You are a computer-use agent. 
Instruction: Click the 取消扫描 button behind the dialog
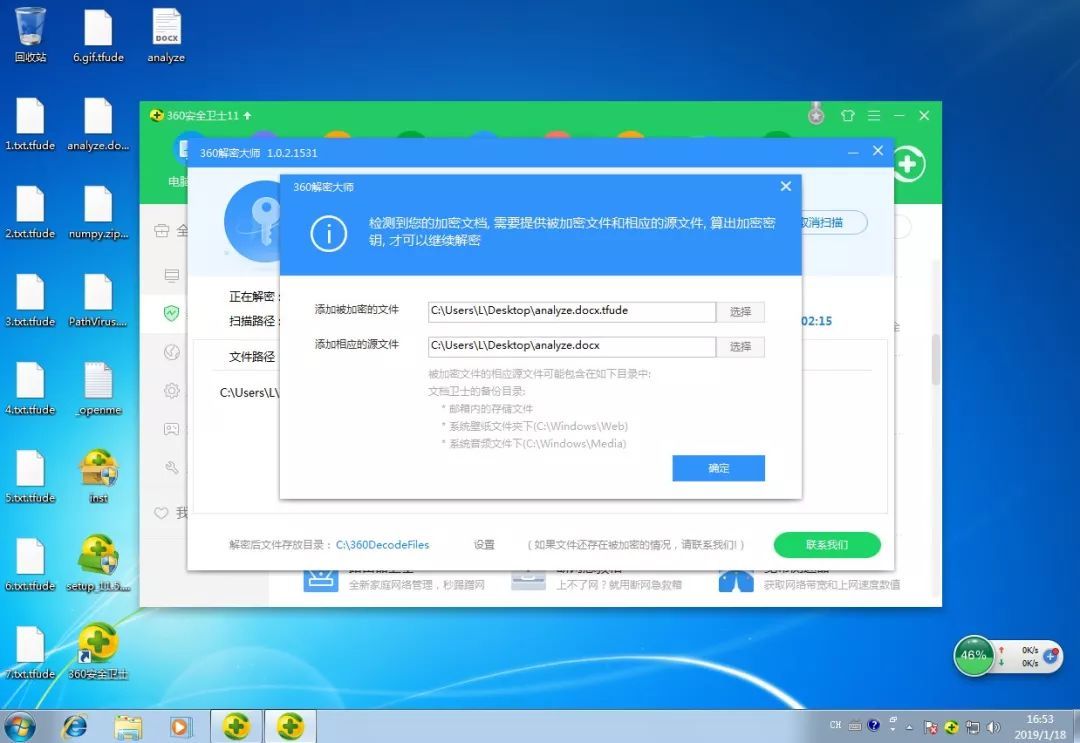[x=833, y=222]
